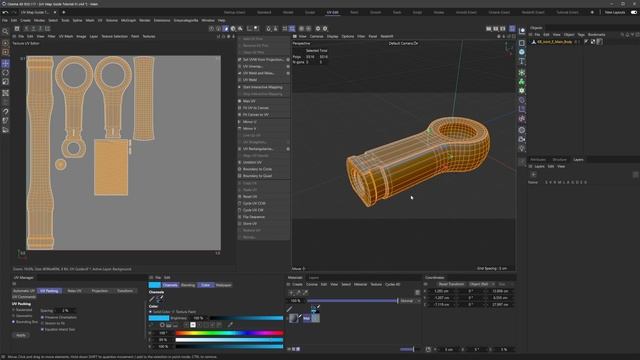Viewport: 640px width, 360px height.
Task: Click the Boundary to Circle command
Action: [x=257, y=169]
